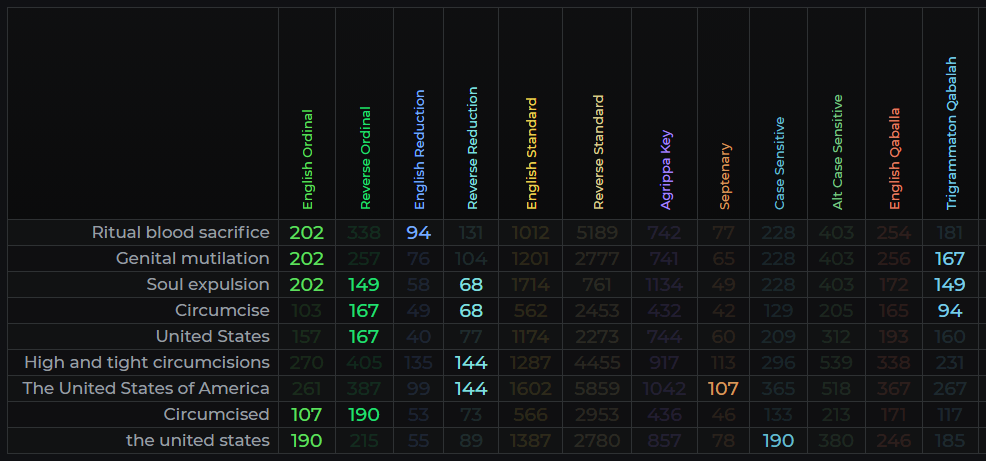The width and height of the screenshot is (986, 461).
Task: Select the Reverse Reduction column header
Action: 472,148
